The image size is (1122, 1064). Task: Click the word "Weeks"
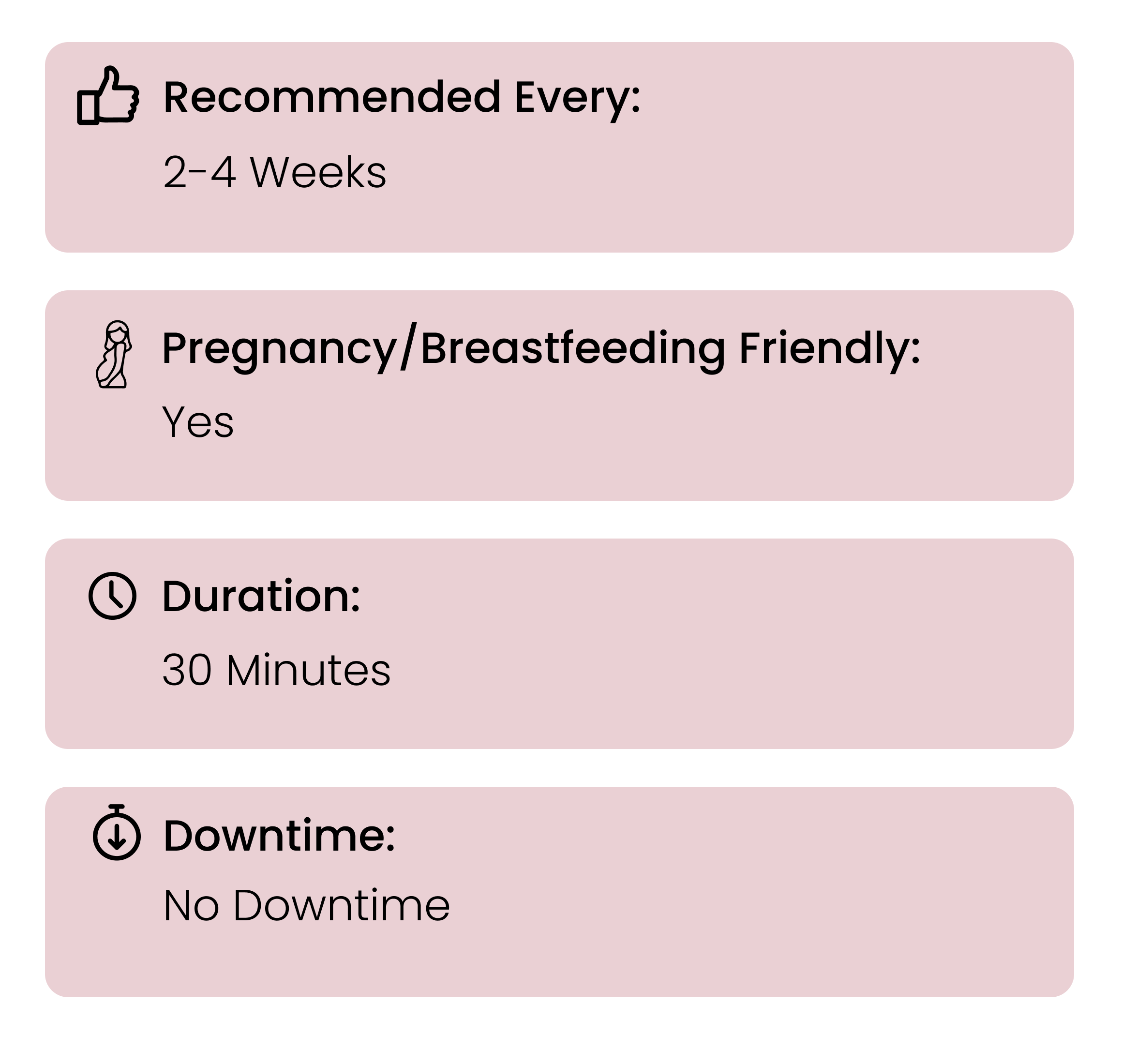[x=318, y=172]
